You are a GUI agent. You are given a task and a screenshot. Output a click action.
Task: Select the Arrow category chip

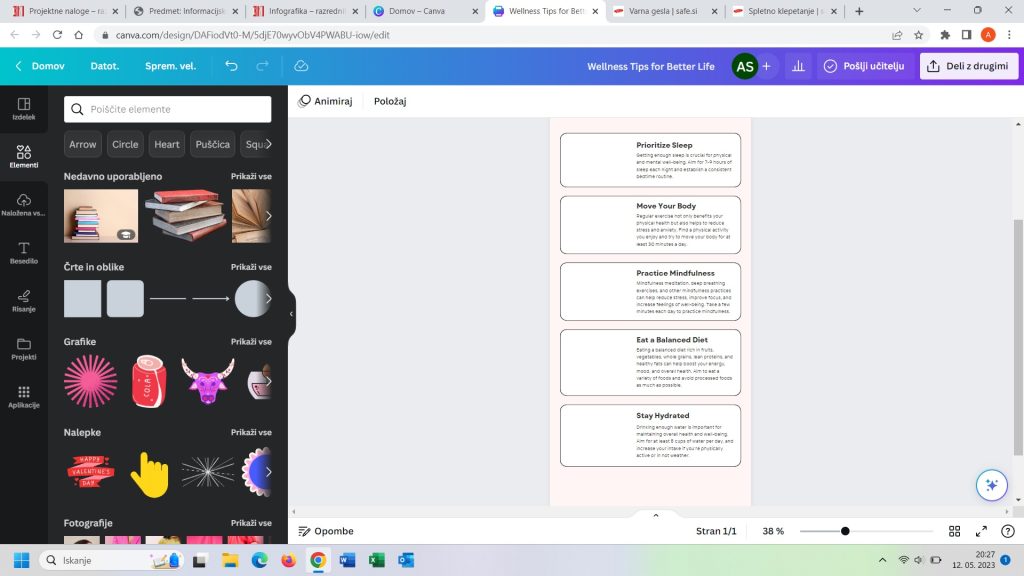coord(83,144)
